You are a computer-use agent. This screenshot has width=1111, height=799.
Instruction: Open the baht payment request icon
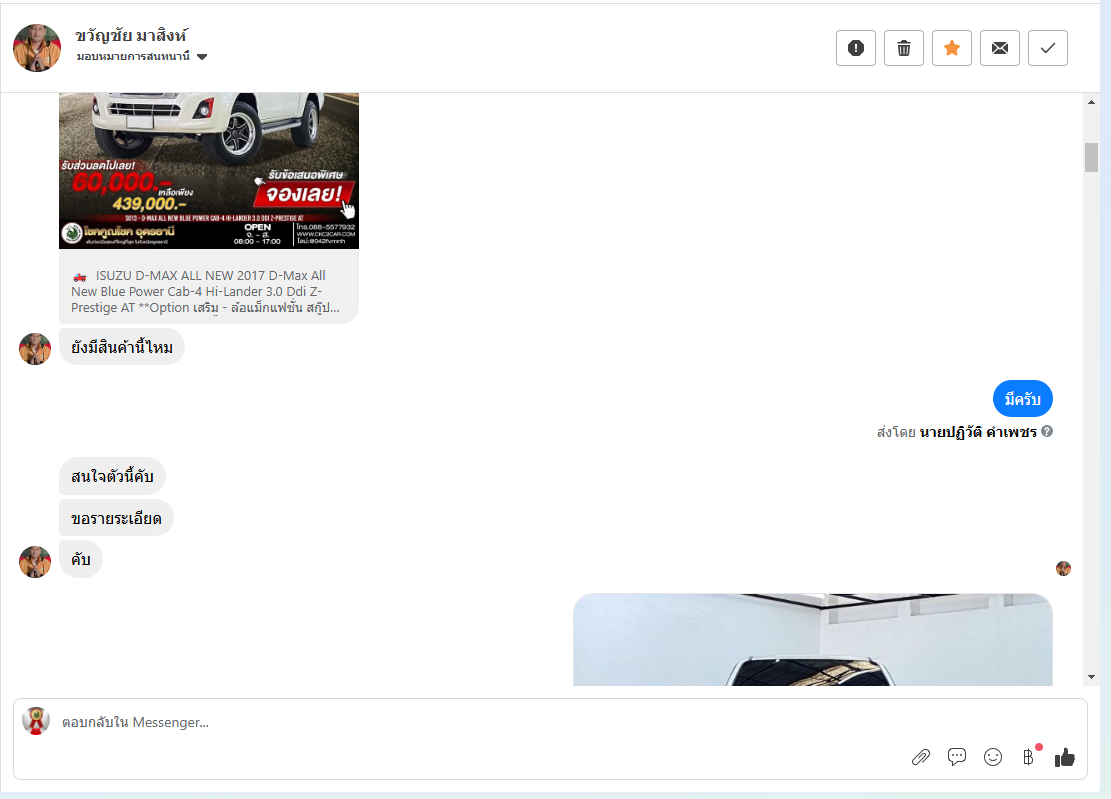point(1029,757)
